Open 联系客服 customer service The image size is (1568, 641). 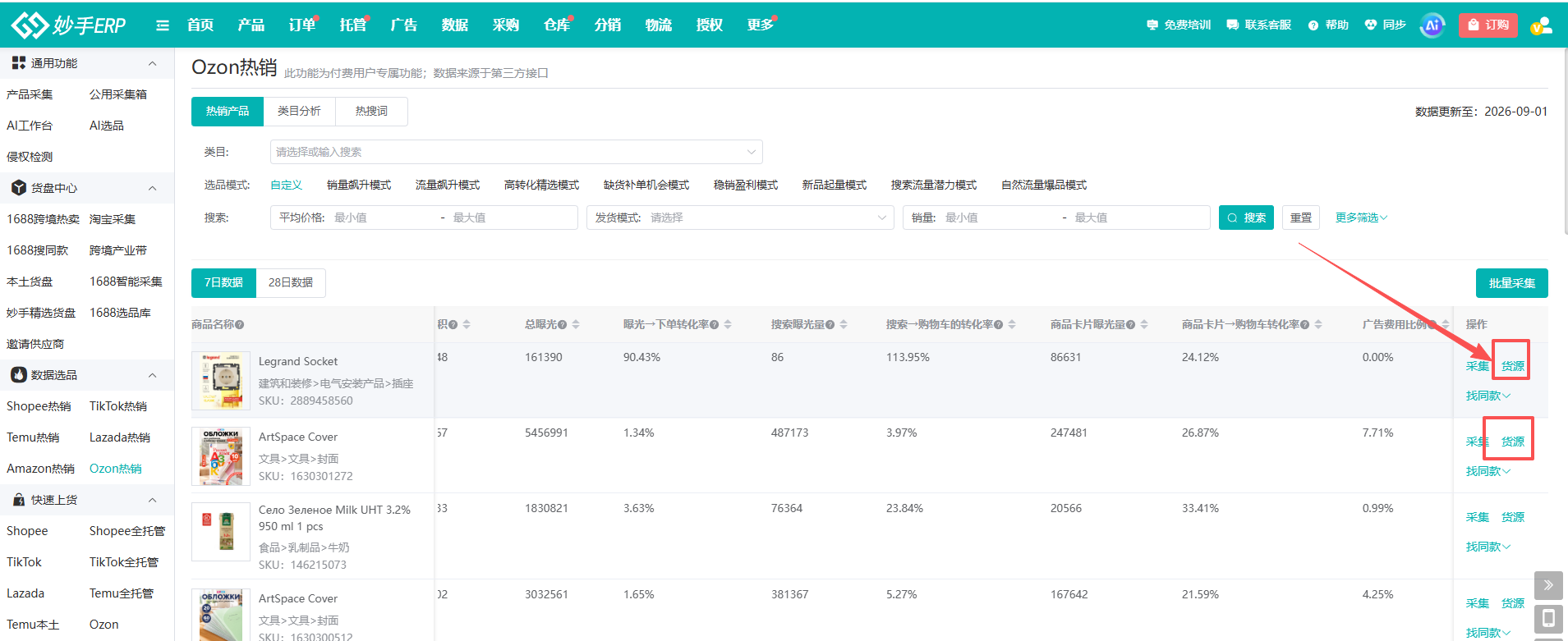coord(1258,25)
